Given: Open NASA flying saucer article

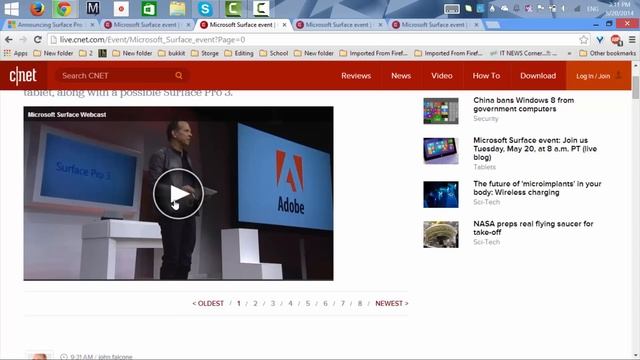Looking at the screenshot, I should coord(533,228).
